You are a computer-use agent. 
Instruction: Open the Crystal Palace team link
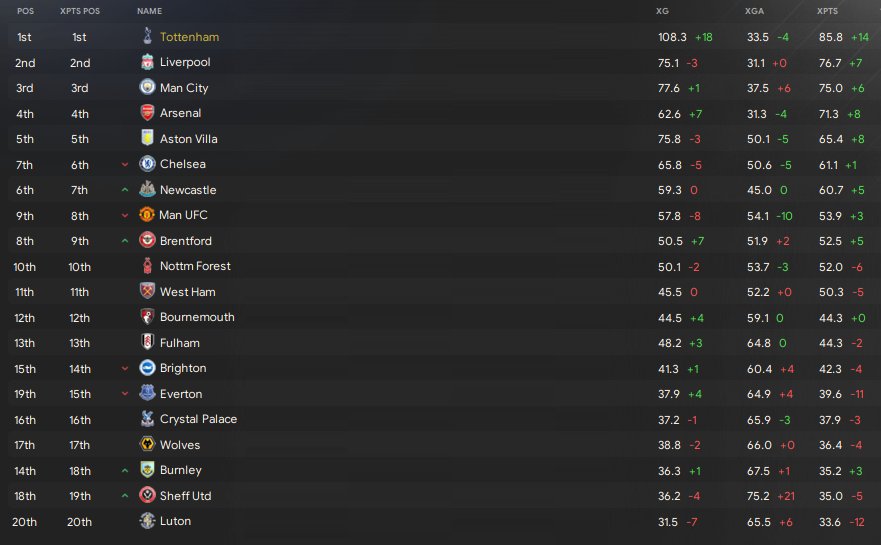(198, 419)
